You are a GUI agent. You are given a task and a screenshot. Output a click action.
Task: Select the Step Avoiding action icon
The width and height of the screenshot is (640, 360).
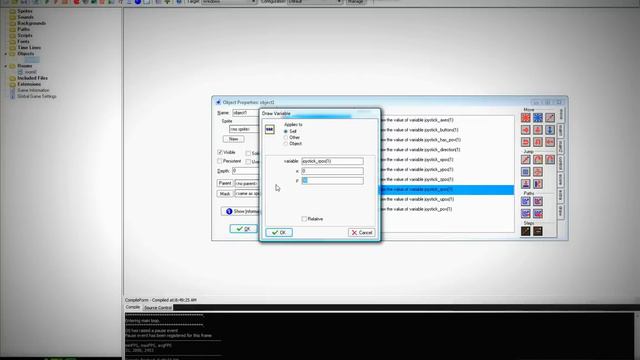pyautogui.click(x=538, y=231)
